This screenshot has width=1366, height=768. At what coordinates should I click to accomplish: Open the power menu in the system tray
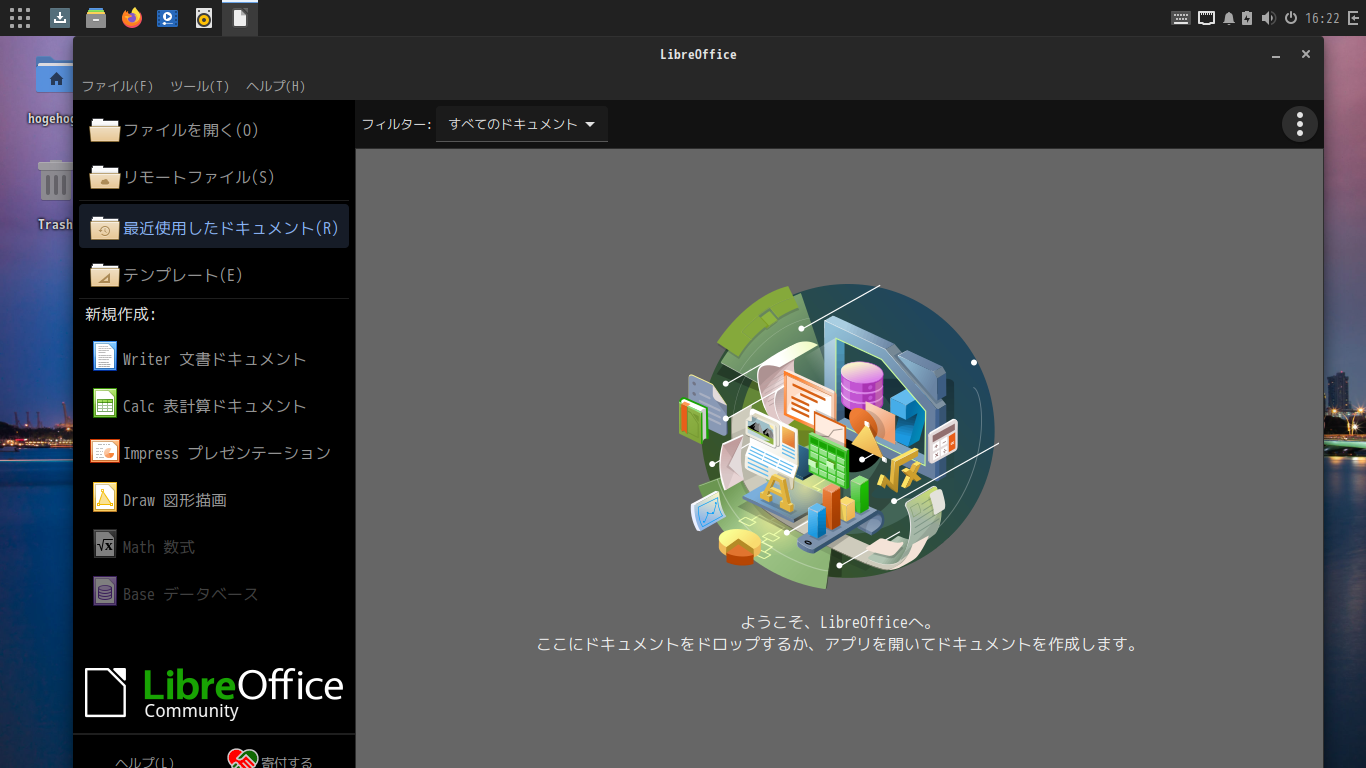coord(1290,17)
